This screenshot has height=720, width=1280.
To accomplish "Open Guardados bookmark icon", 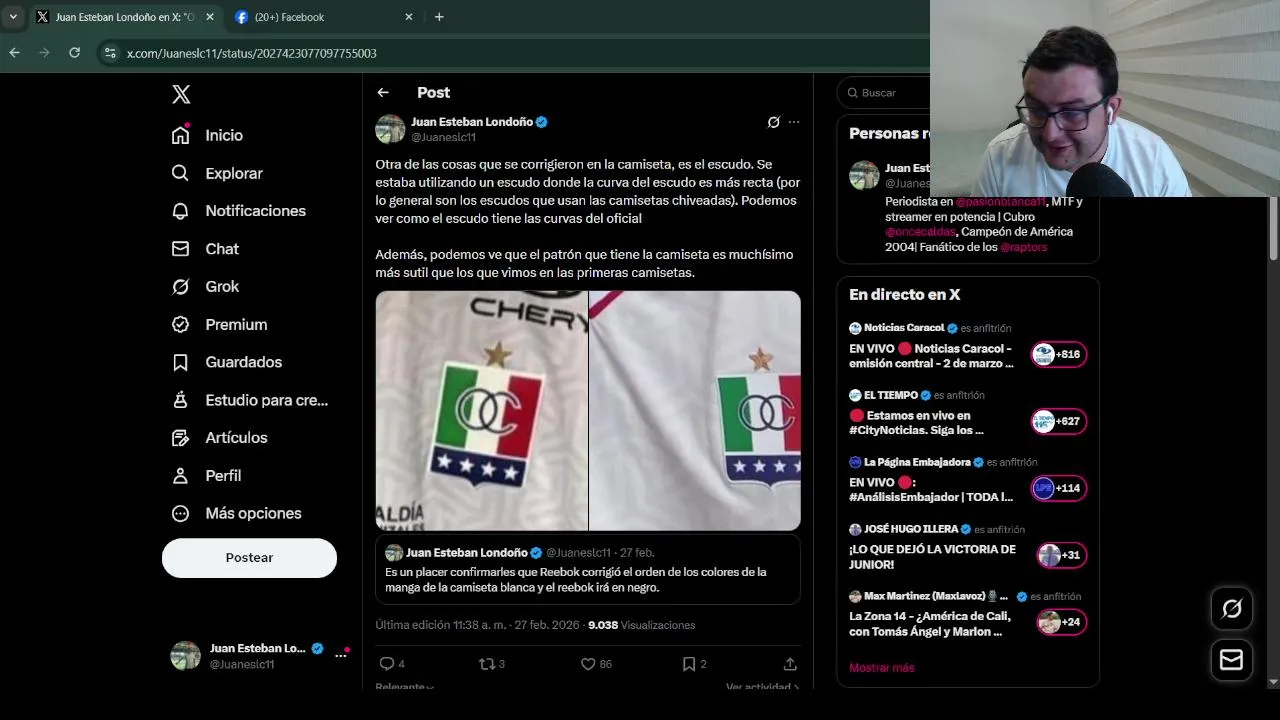I will 180,362.
